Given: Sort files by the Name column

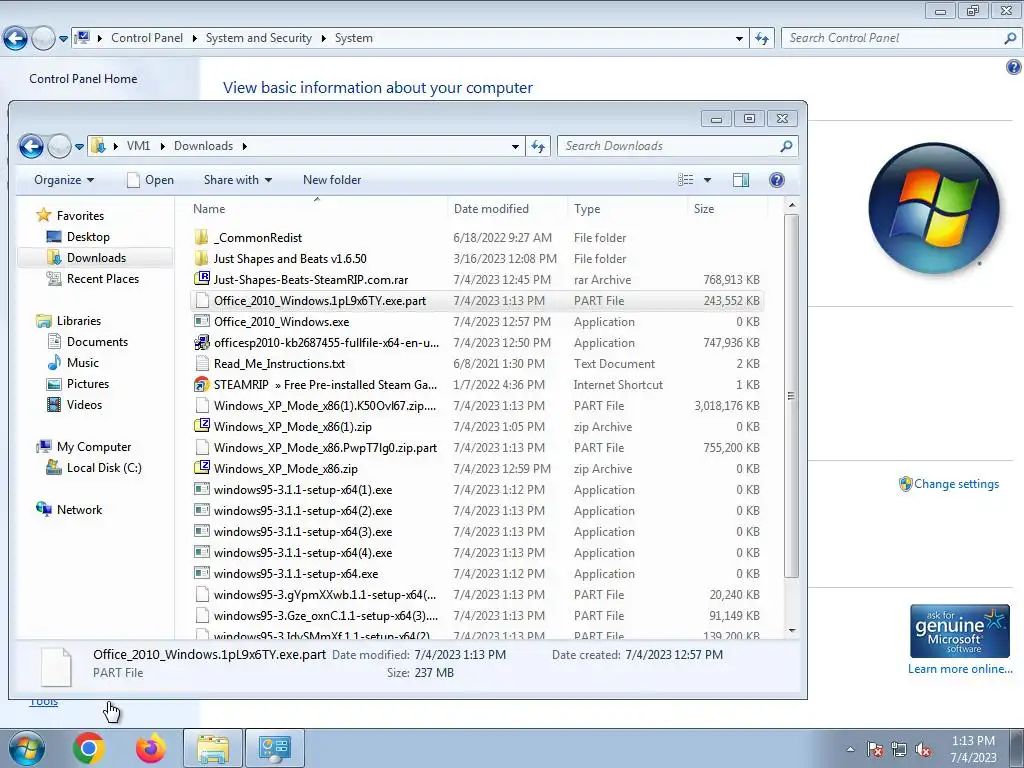Looking at the screenshot, I should pyautogui.click(x=317, y=209).
